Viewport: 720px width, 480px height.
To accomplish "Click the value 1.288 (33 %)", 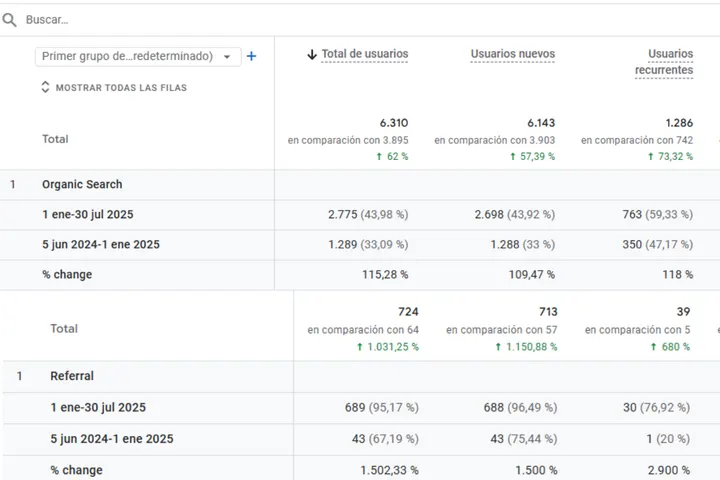I will click(523, 244).
